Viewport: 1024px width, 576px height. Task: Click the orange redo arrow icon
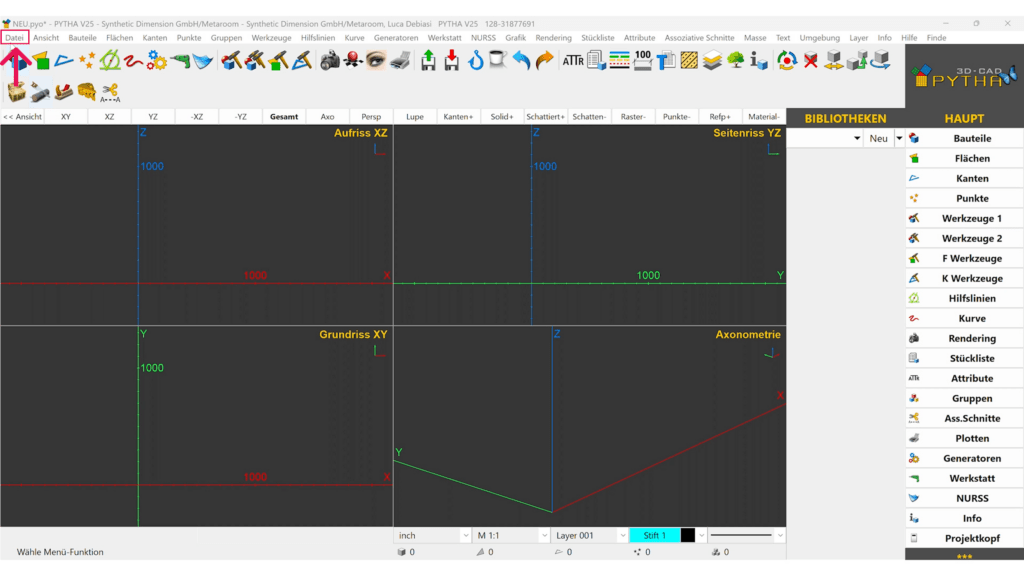point(545,61)
